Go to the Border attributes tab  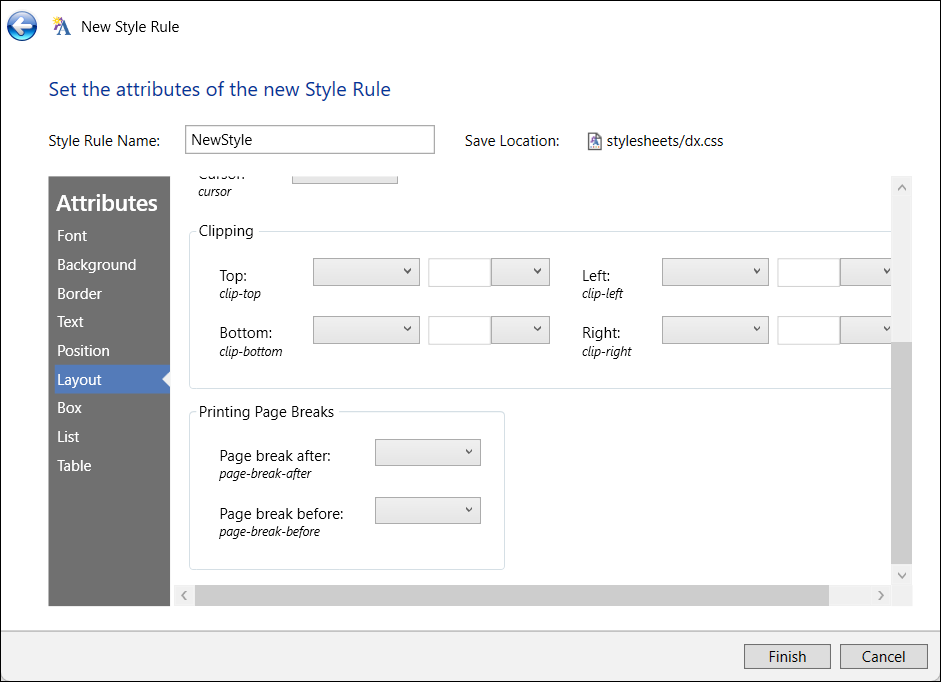(79, 294)
